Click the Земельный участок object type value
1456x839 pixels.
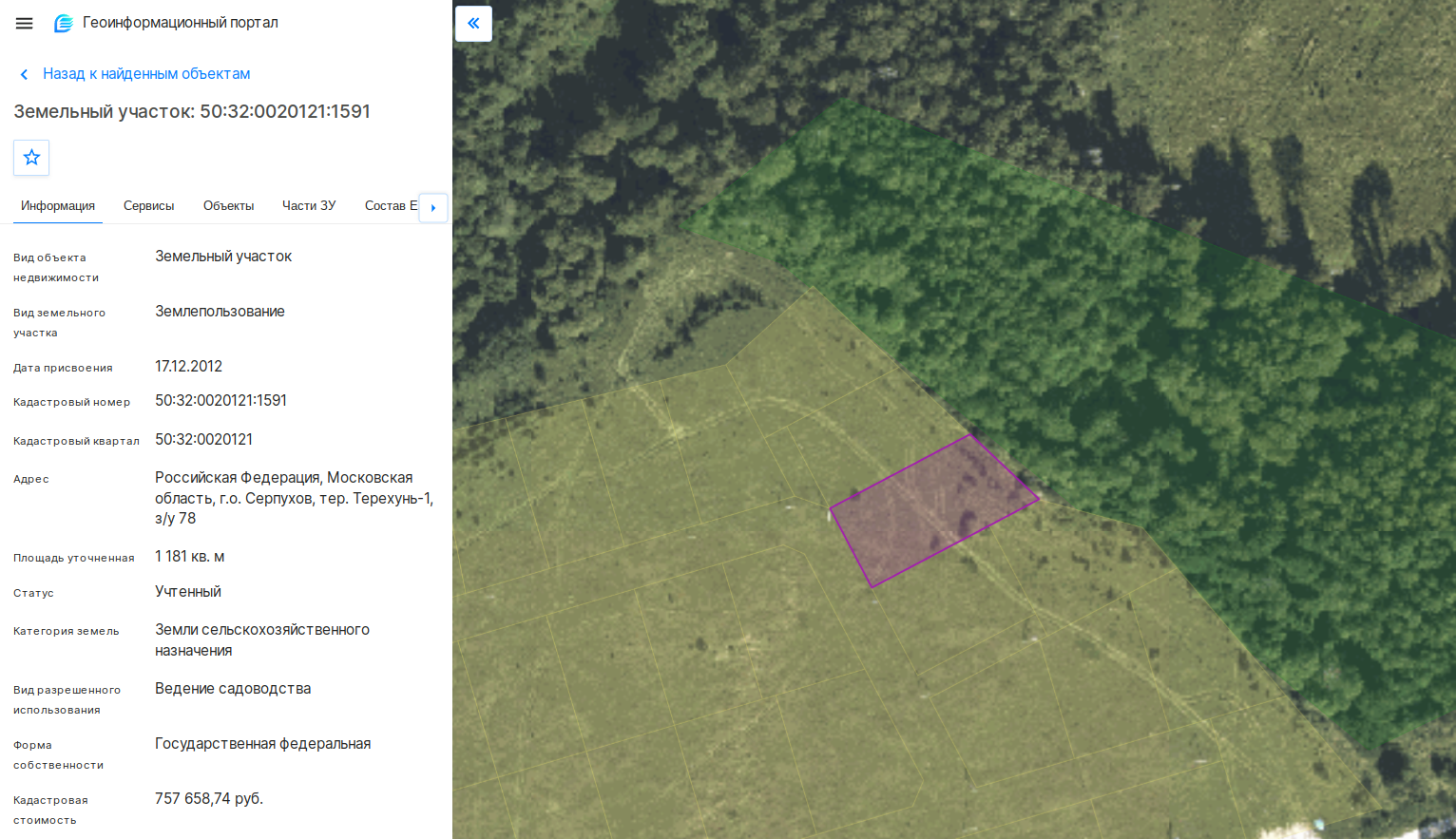[x=223, y=257]
